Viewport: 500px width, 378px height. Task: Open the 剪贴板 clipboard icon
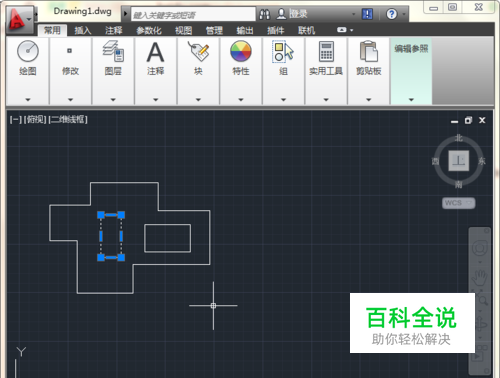pos(368,51)
